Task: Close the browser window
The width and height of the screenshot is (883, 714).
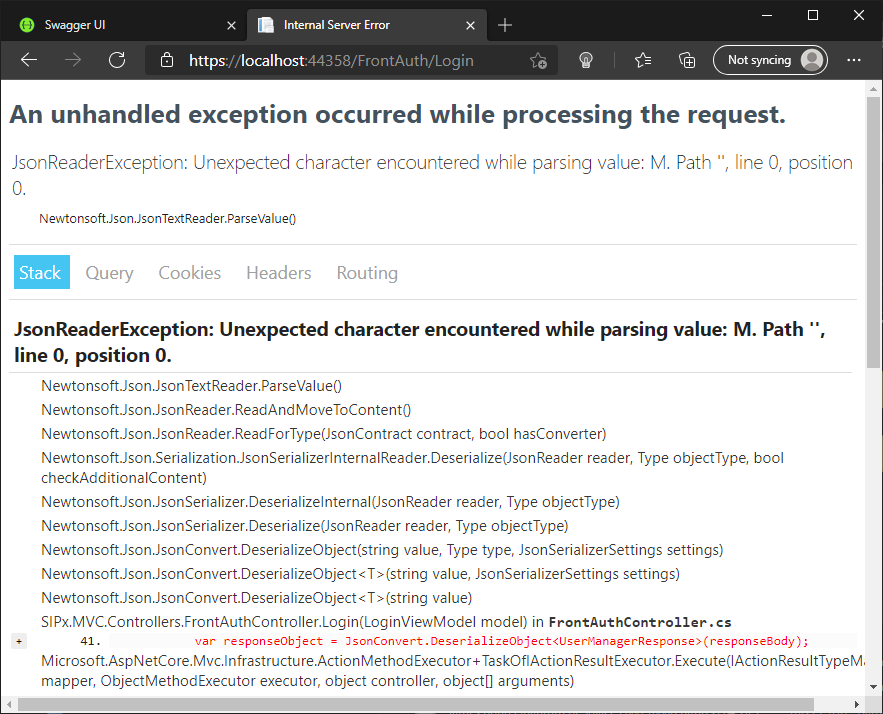Action: click(859, 15)
